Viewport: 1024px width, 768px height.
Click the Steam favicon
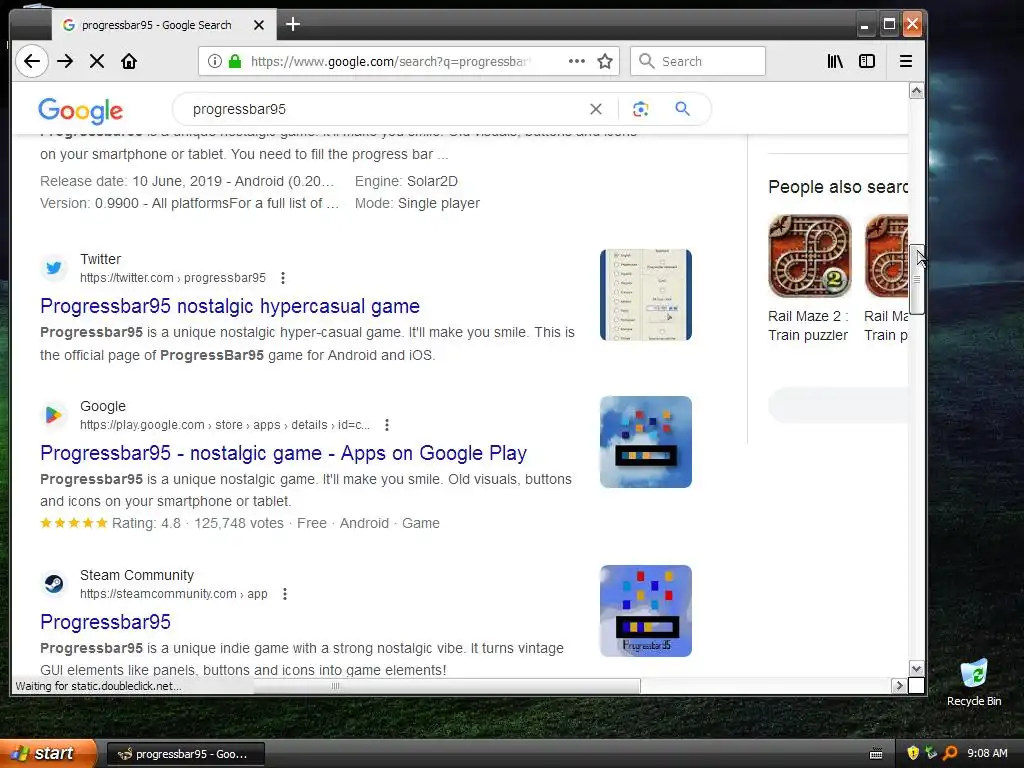pyautogui.click(x=54, y=583)
